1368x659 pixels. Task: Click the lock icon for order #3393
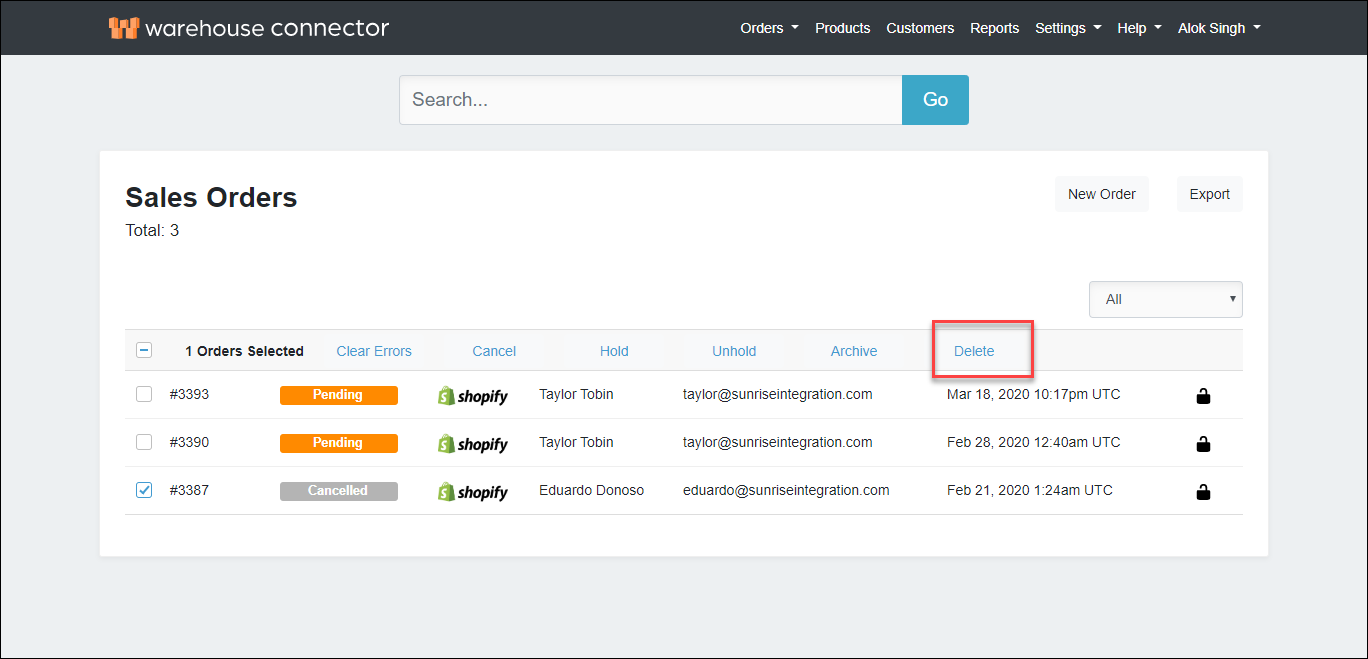tap(1203, 396)
